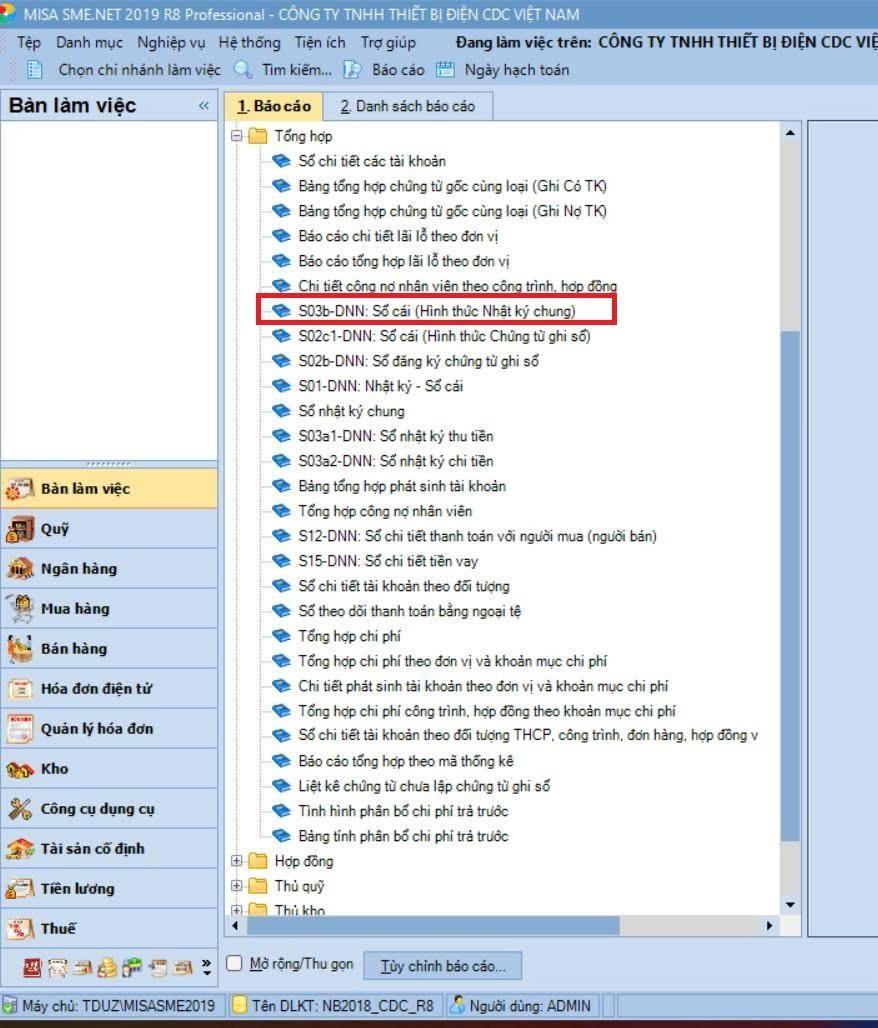Click the Báo cáo toolbar icon
The height and width of the screenshot is (1028, 878).
pos(352,69)
